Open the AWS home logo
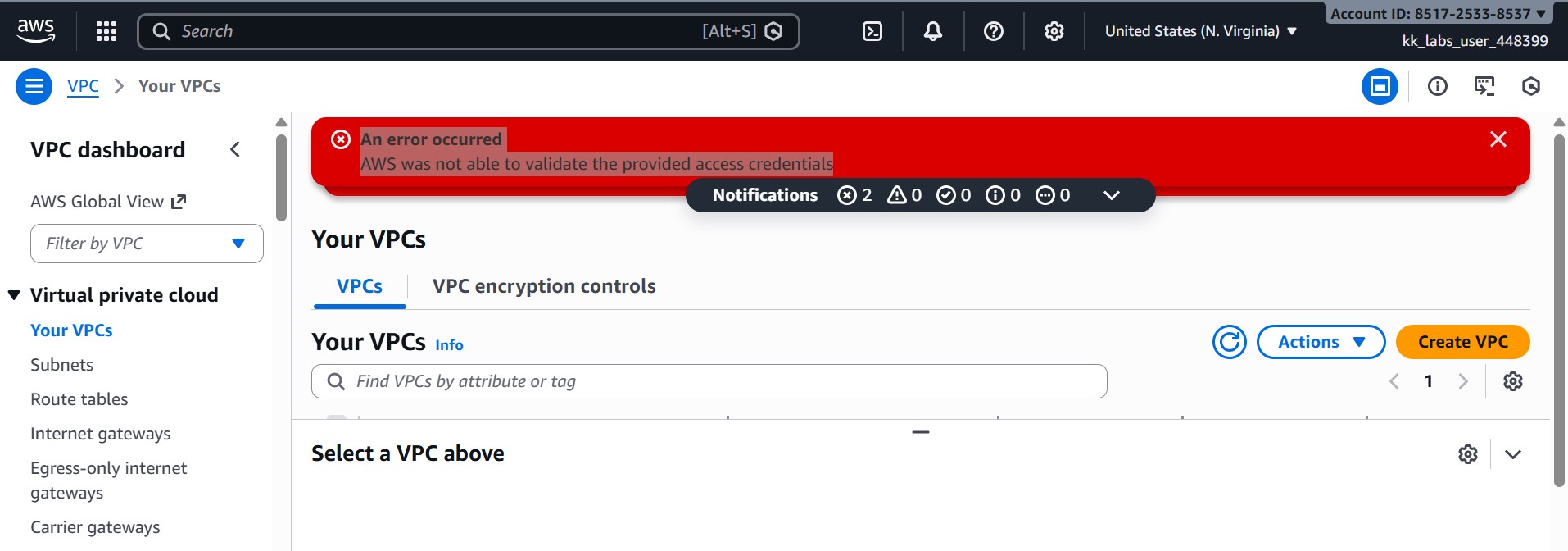The height and width of the screenshot is (551, 1568). 36,30
